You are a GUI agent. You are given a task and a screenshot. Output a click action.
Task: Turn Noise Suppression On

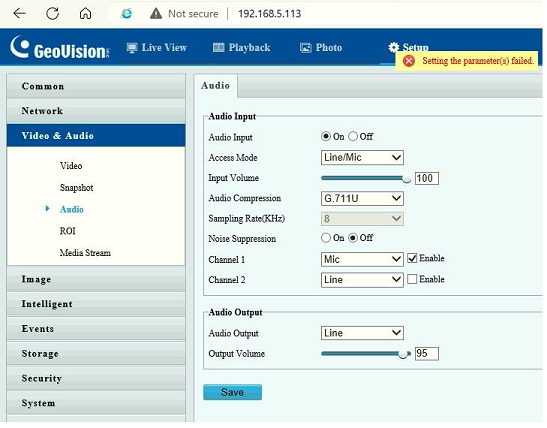(x=326, y=238)
